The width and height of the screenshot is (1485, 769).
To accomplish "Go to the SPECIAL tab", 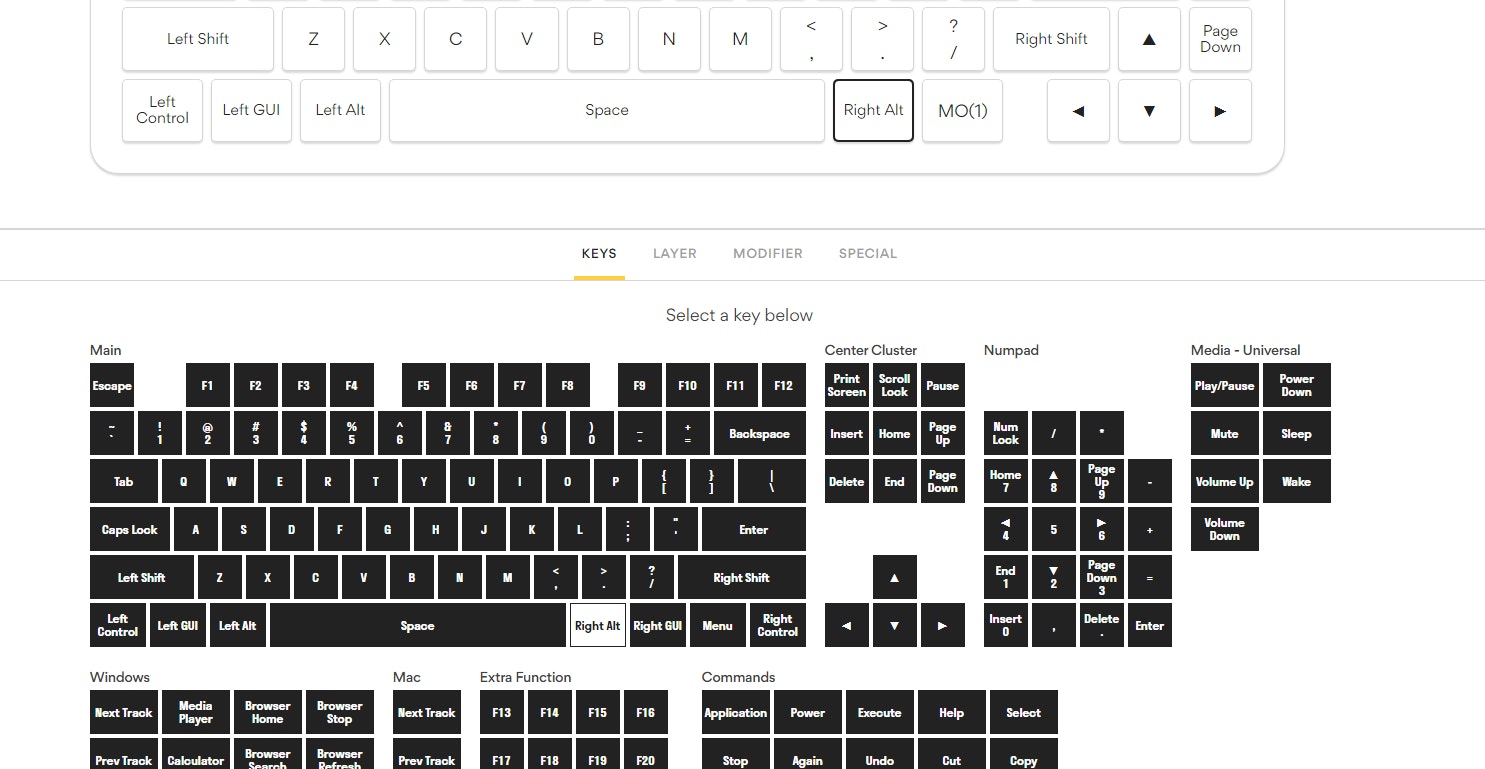I will (868, 254).
